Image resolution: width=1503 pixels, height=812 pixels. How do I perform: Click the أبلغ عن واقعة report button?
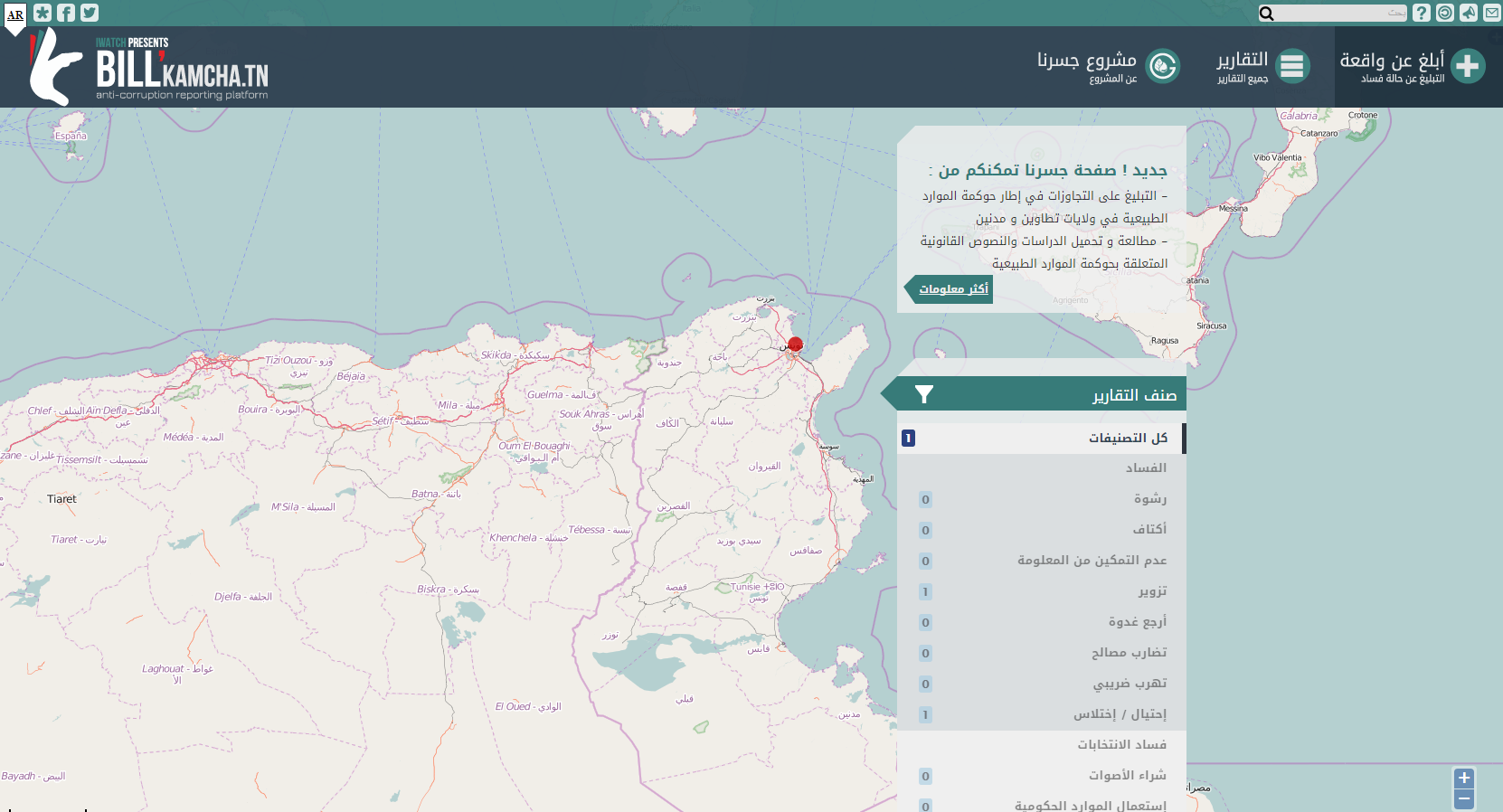tap(1412, 66)
